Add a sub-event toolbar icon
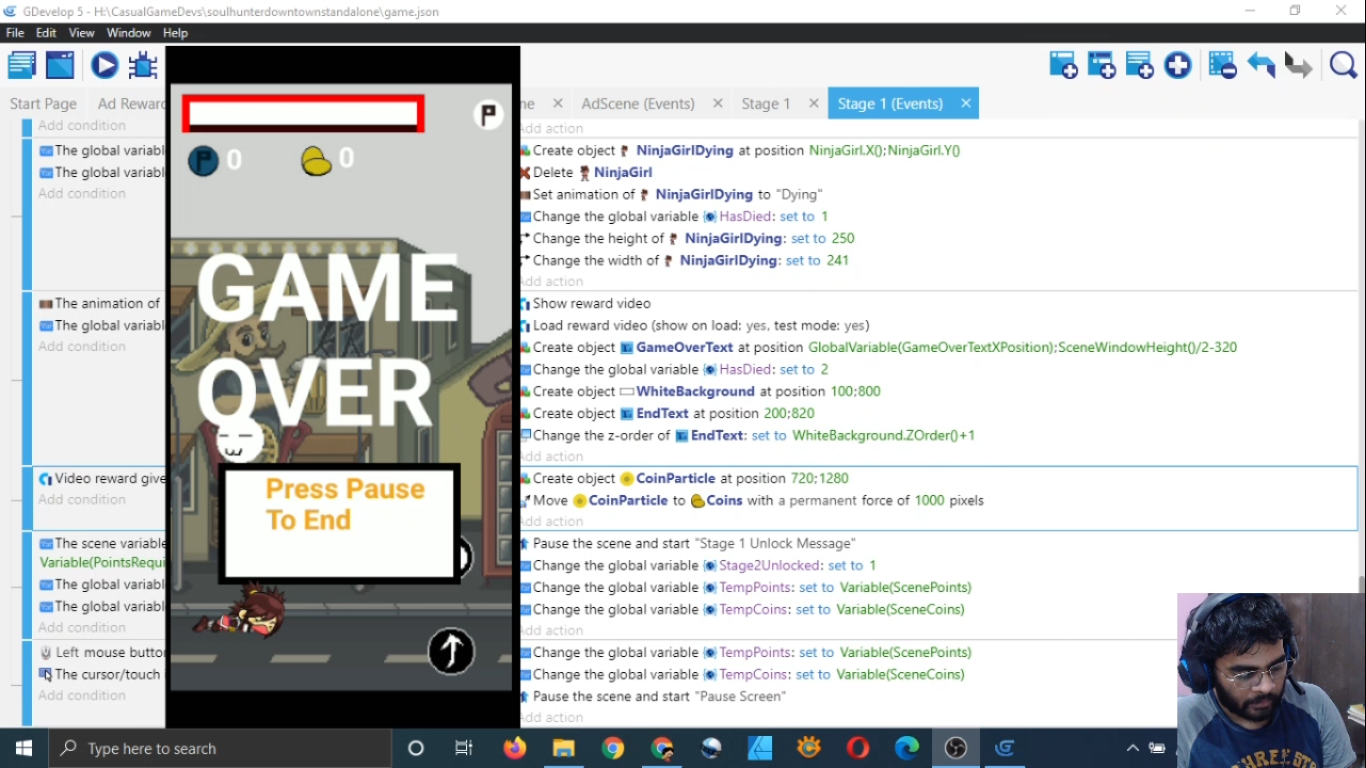 tap(1101, 66)
